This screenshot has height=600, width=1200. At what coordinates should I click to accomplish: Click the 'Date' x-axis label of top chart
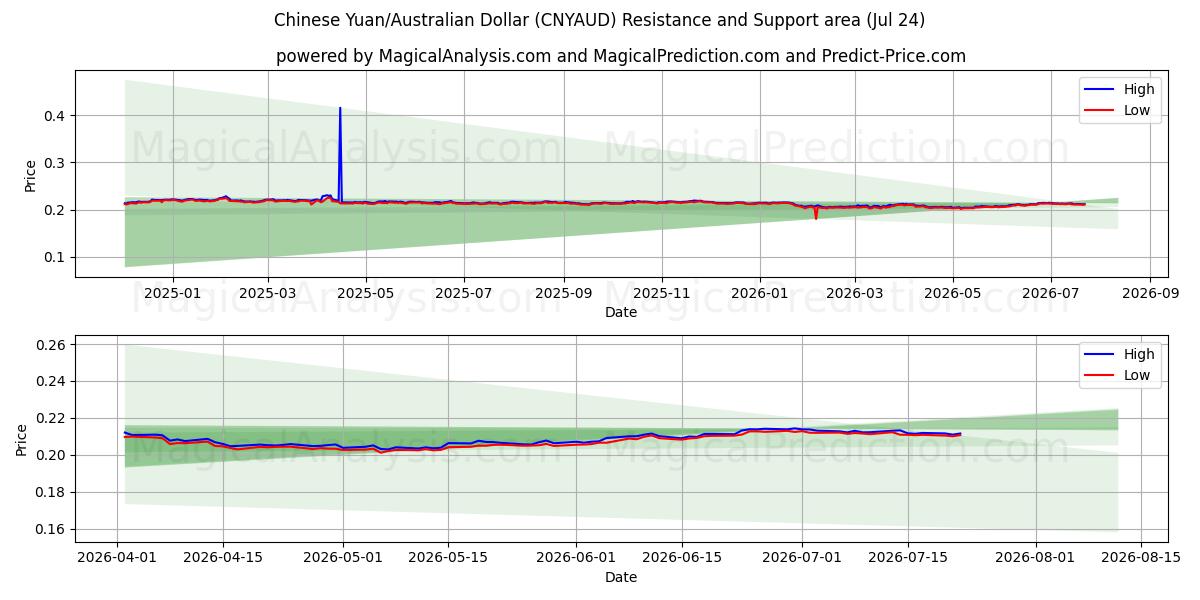click(x=621, y=313)
